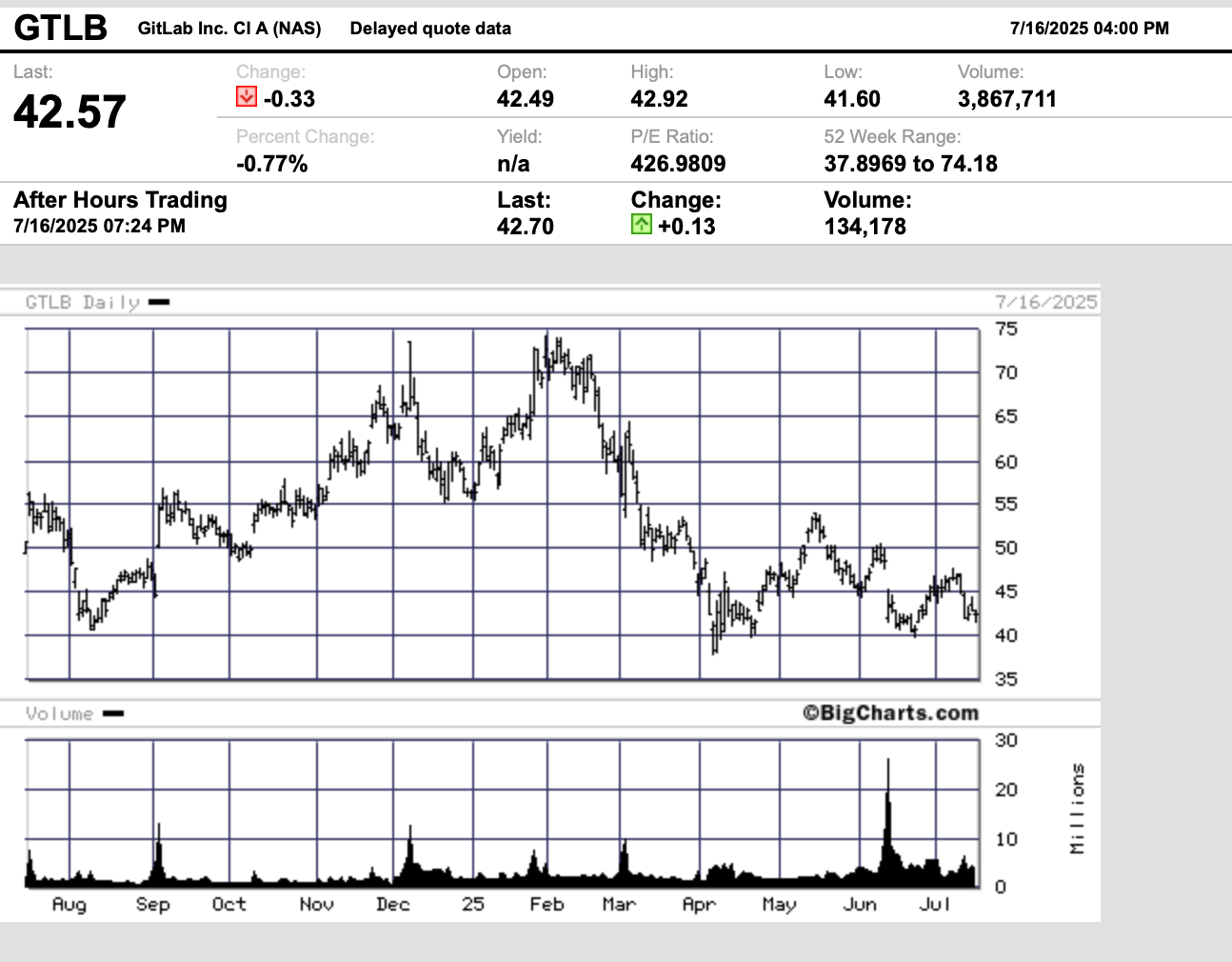Click the high price value 42.92

(x=659, y=99)
